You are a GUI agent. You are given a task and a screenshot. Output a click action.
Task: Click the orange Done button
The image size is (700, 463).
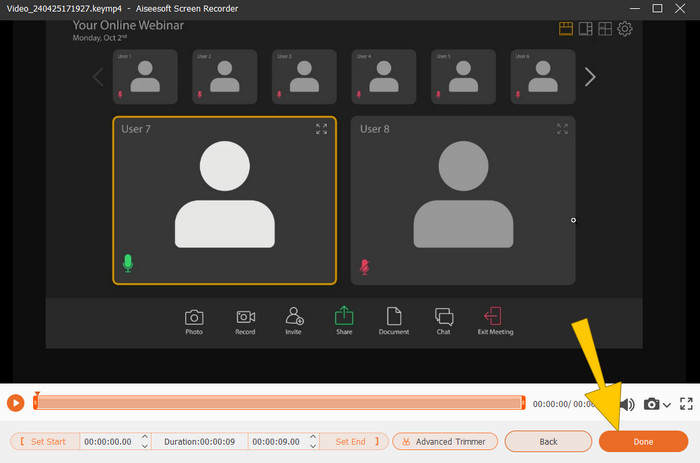click(x=643, y=442)
